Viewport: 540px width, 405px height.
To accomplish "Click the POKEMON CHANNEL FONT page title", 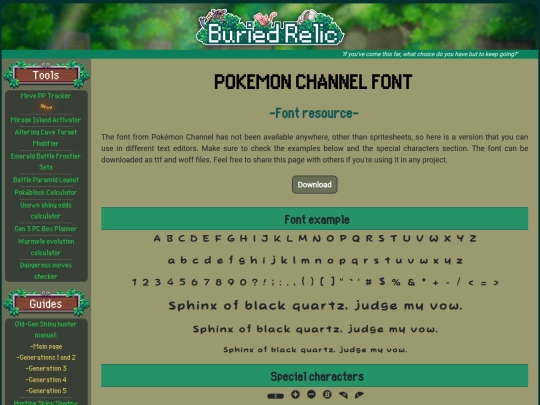I will [x=313, y=82].
